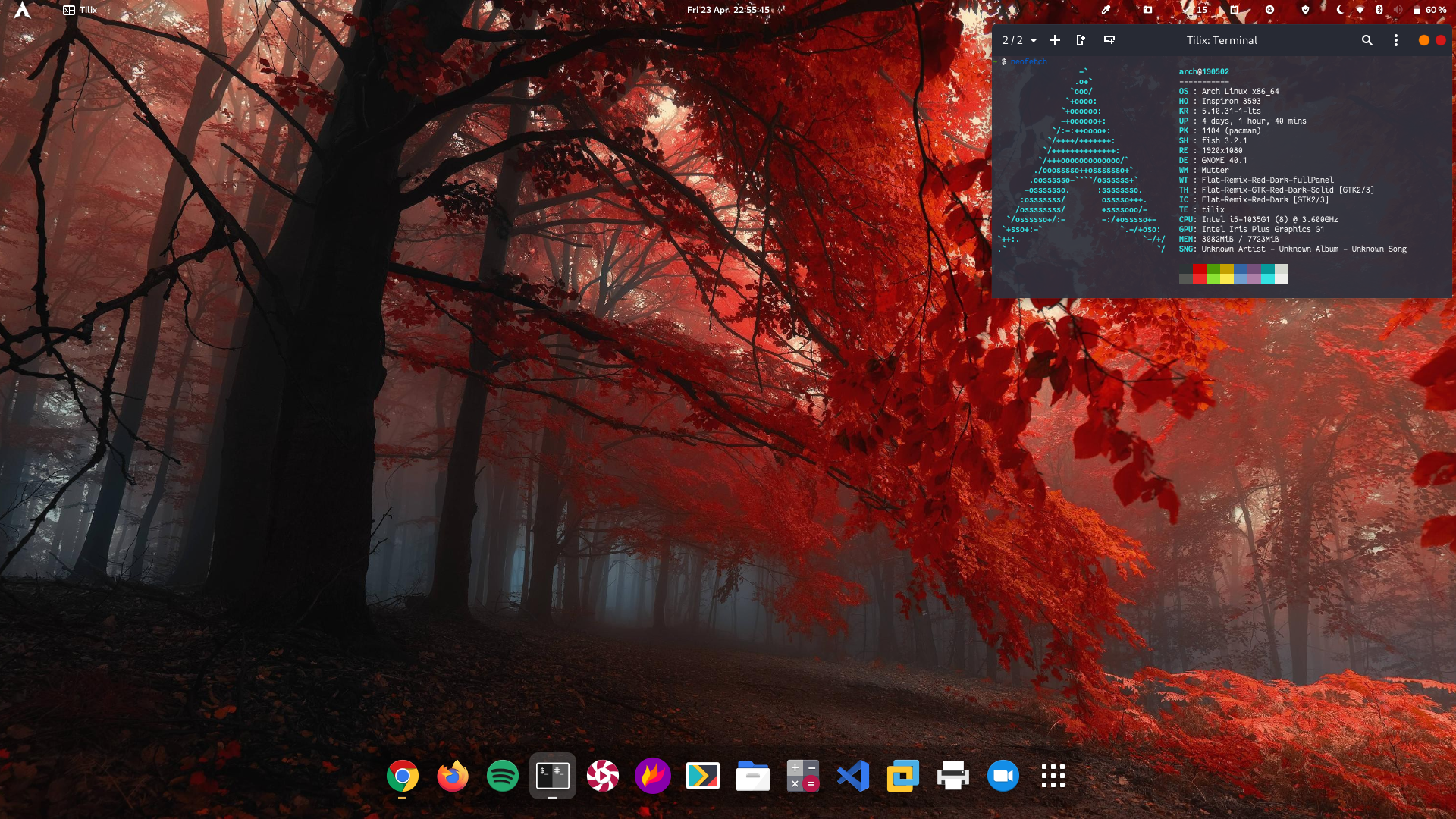Image resolution: width=1456 pixels, height=819 pixels.
Task: Click the 'Flat-Remix-Red-Dark-fullPanel' theme line
Action: pyautogui.click(x=1267, y=180)
